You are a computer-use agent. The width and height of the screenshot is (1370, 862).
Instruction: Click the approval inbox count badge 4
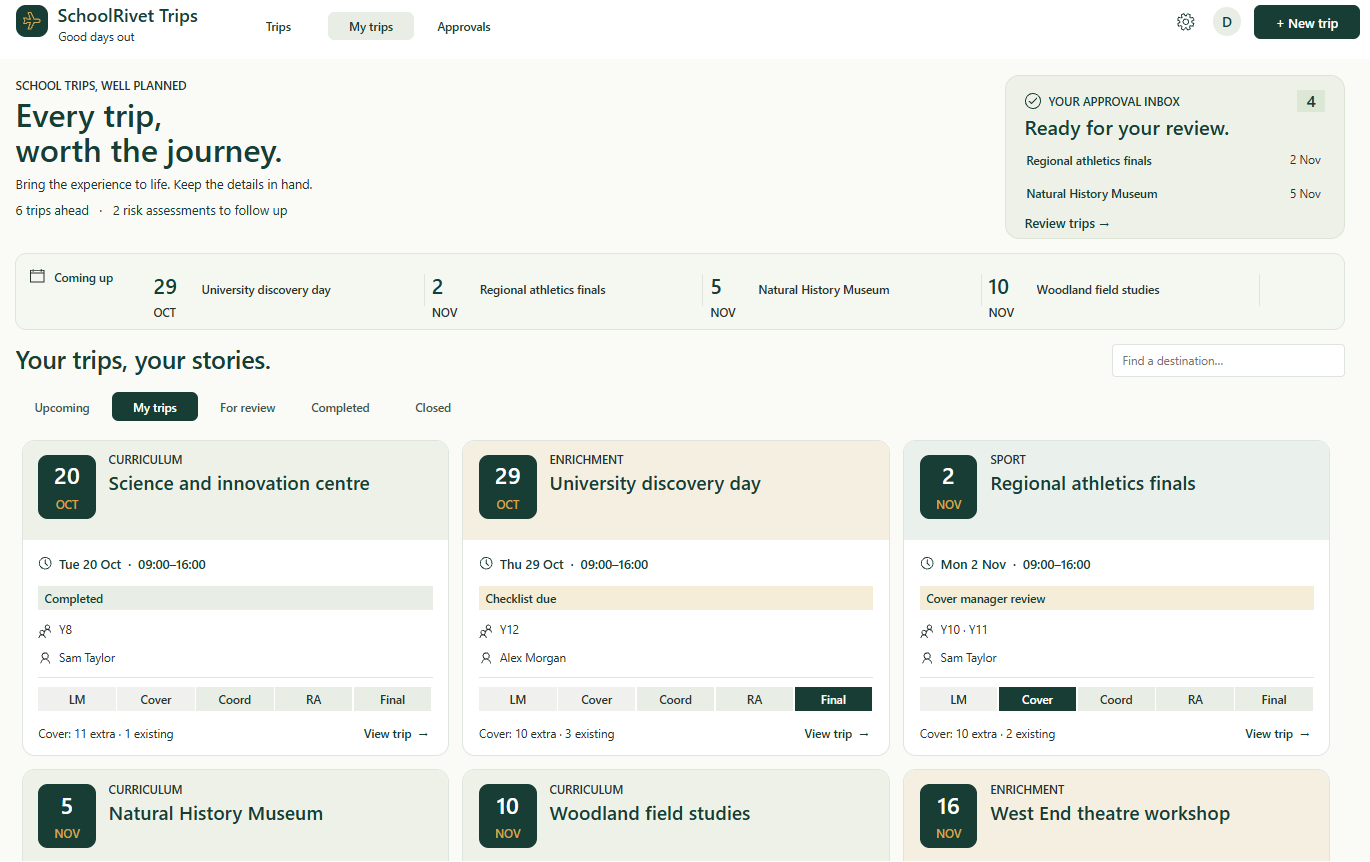(x=1311, y=101)
